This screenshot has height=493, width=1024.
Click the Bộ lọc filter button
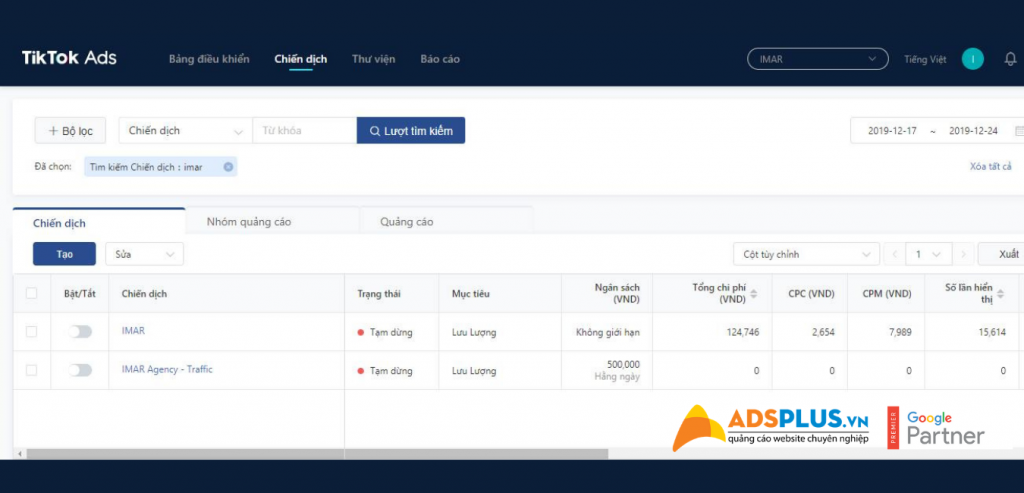coord(70,131)
